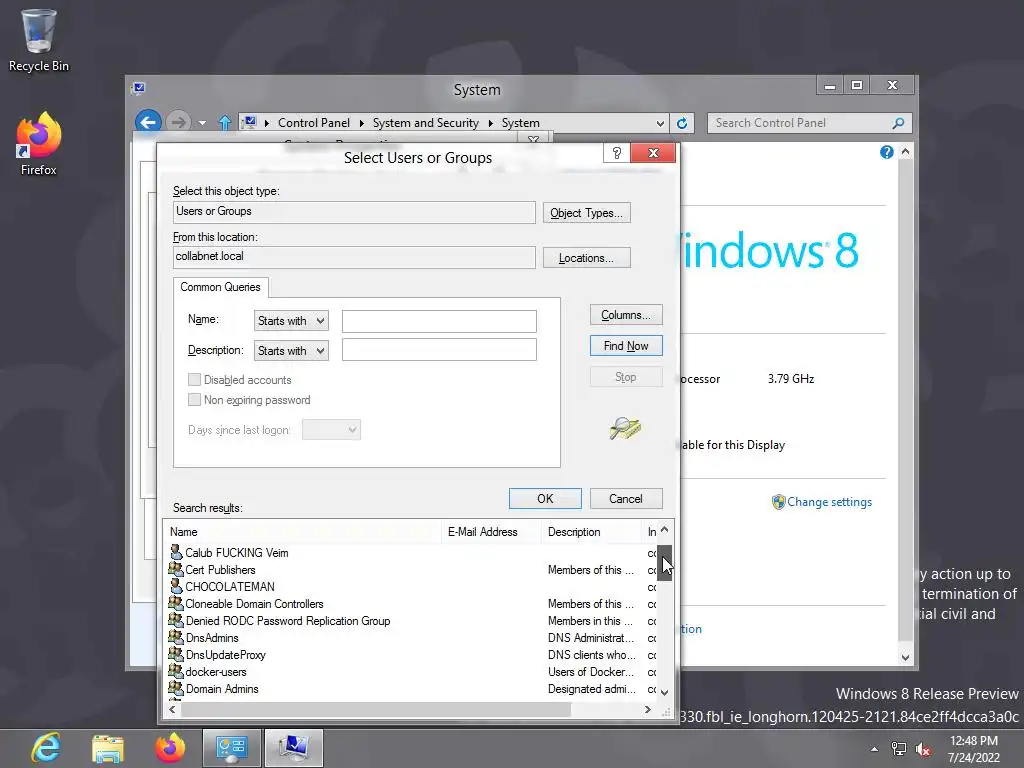Click the Description column header

coord(591,532)
